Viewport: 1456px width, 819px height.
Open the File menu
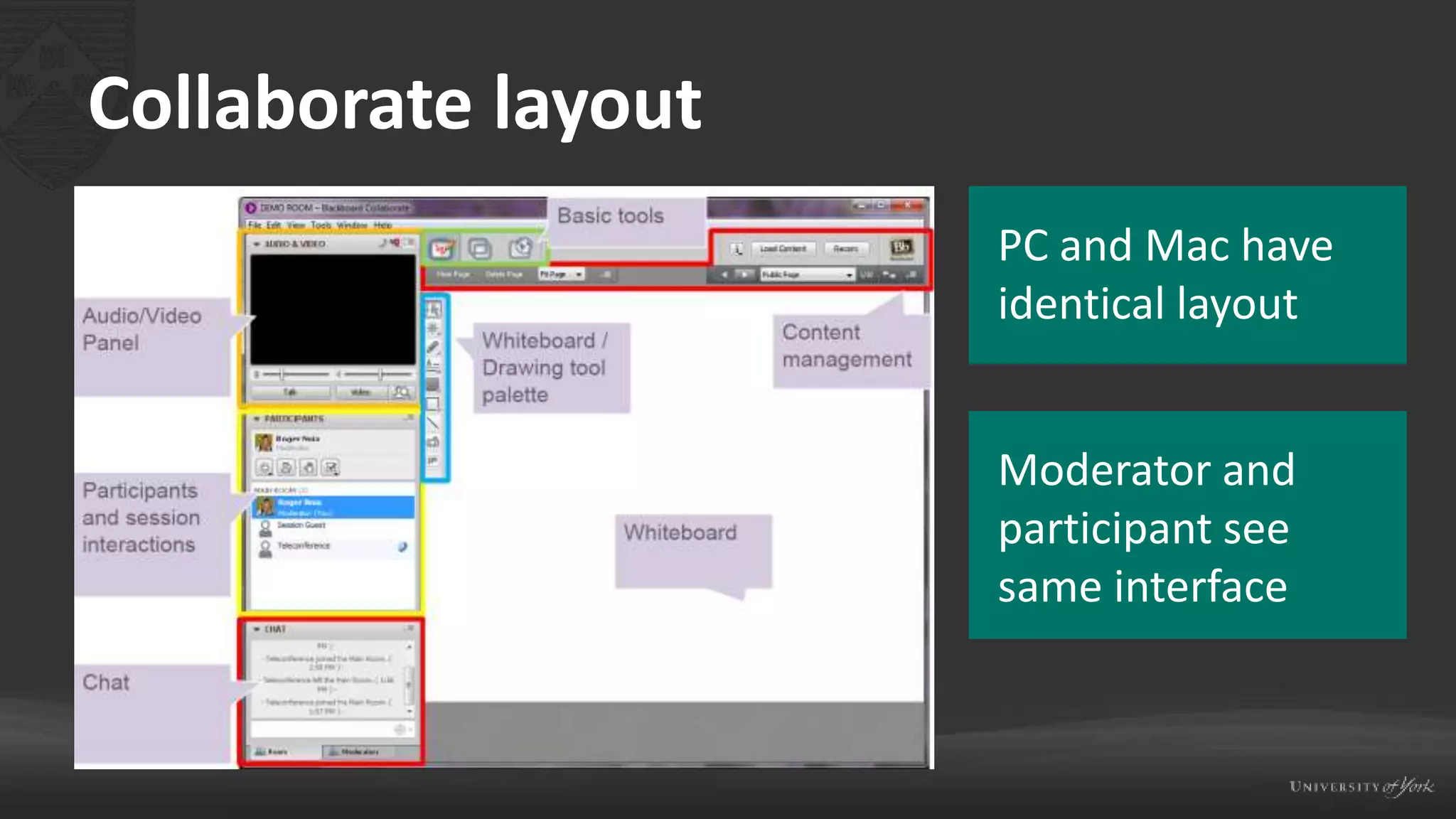(x=255, y=225)
